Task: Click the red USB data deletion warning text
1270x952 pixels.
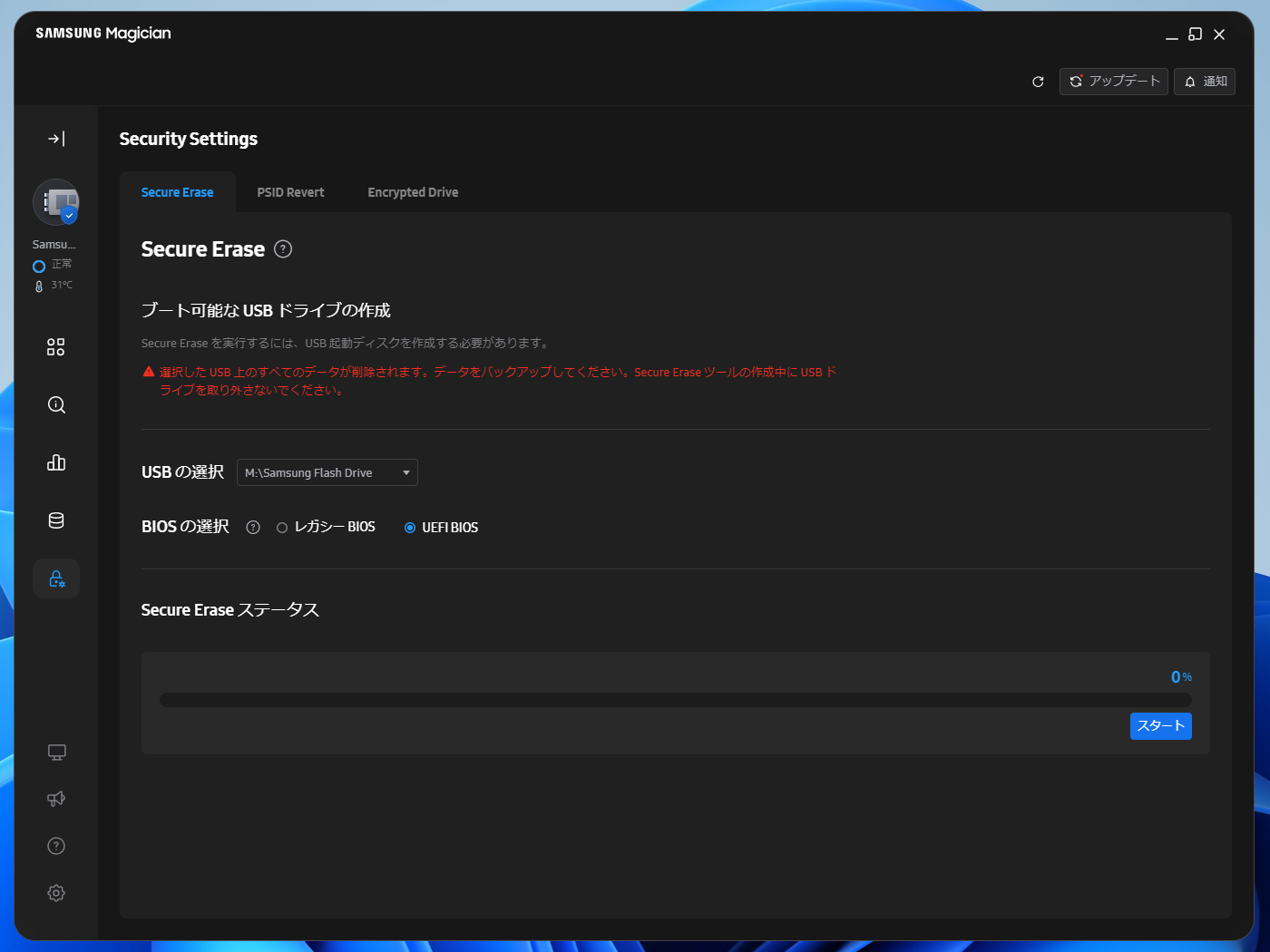Action: click(x=498, y=382)
